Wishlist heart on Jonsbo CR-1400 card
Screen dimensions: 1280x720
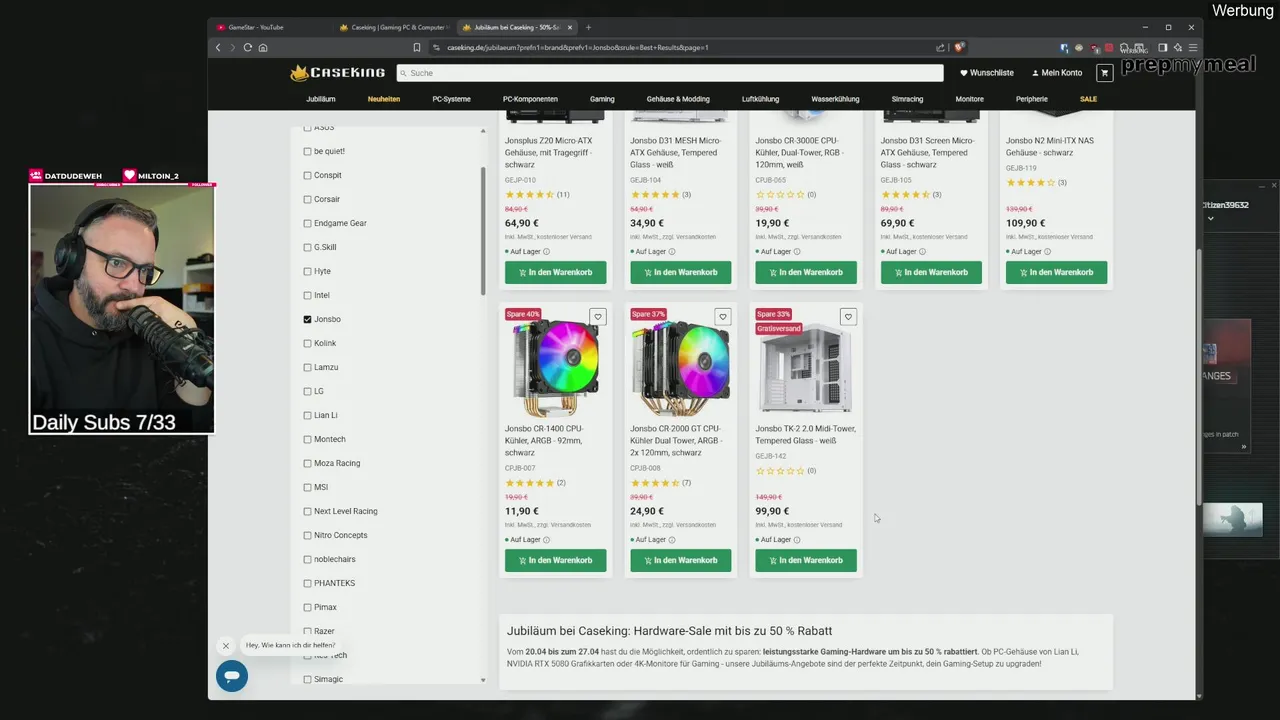(598, 317)
